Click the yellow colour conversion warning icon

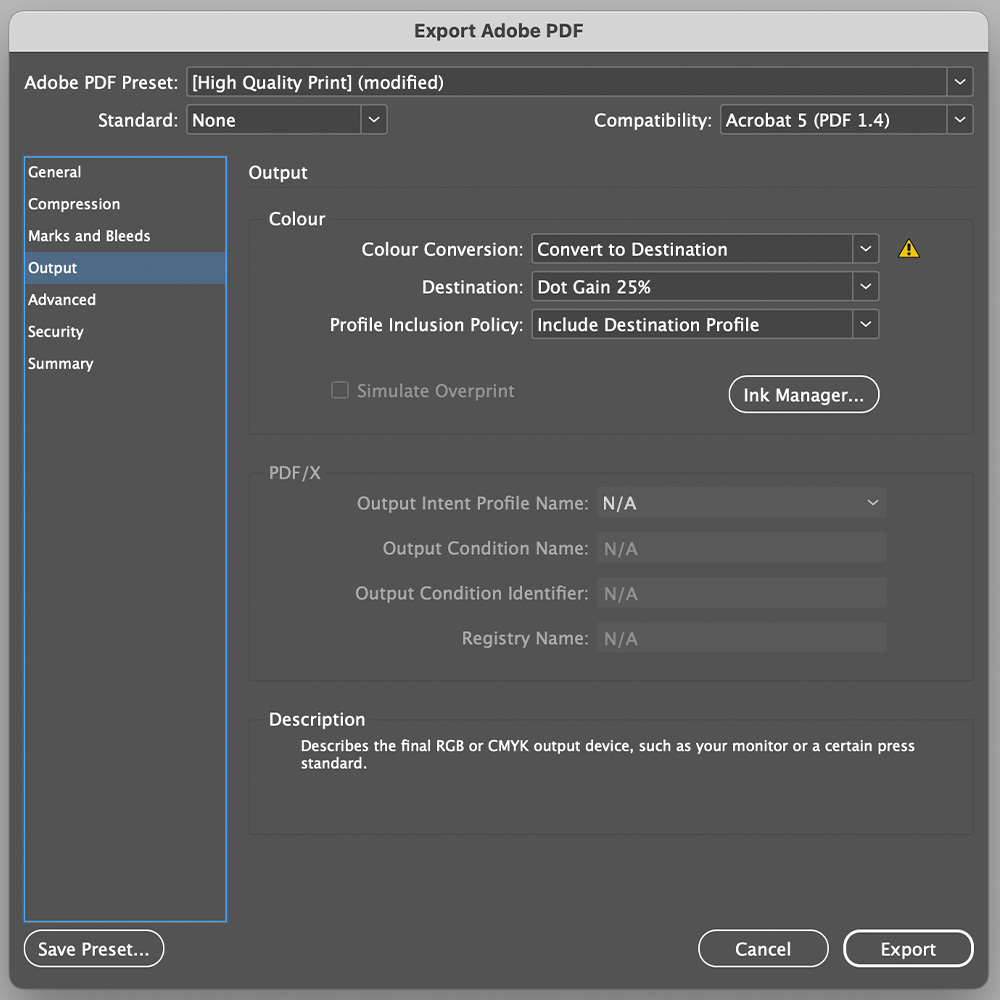908,249
